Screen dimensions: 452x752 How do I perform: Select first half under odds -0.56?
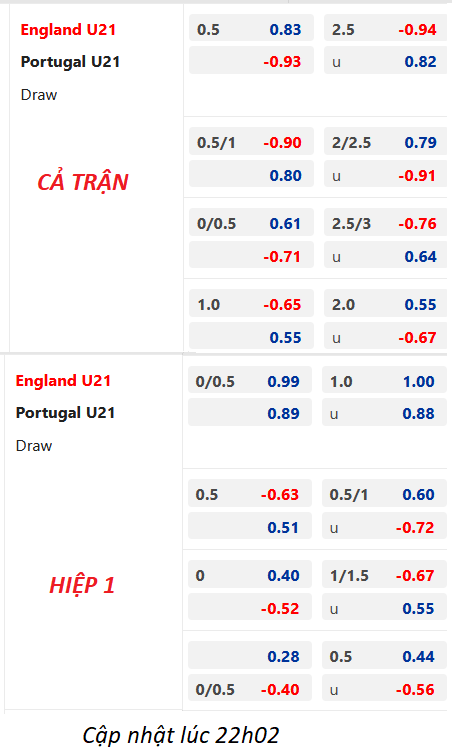384,690
